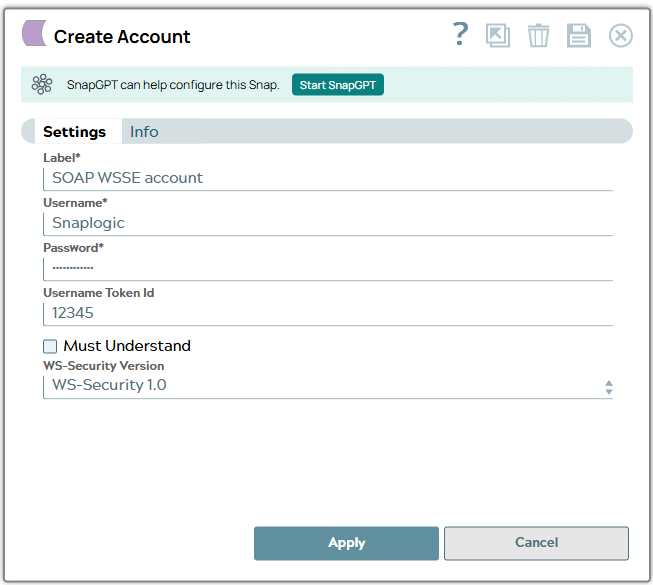Click the SnapGPT flower logo icon

pos(42,85)
